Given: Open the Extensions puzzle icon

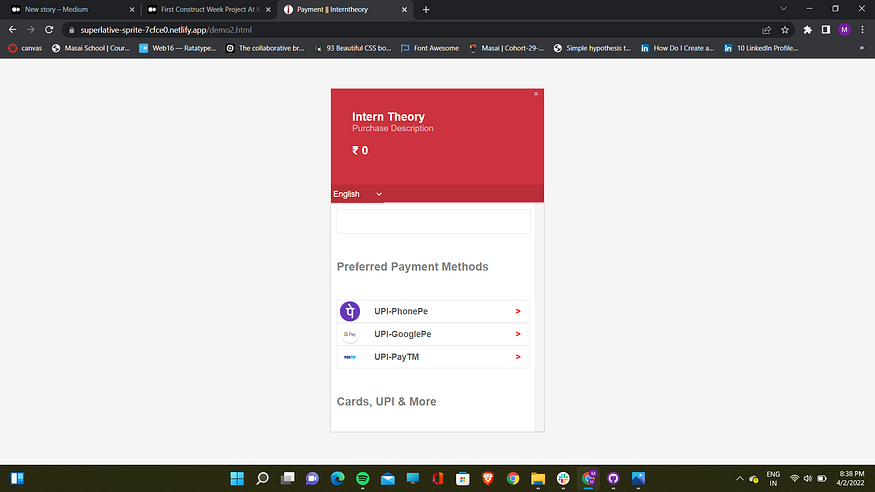Looking at the screenshot, I should 807,30.
